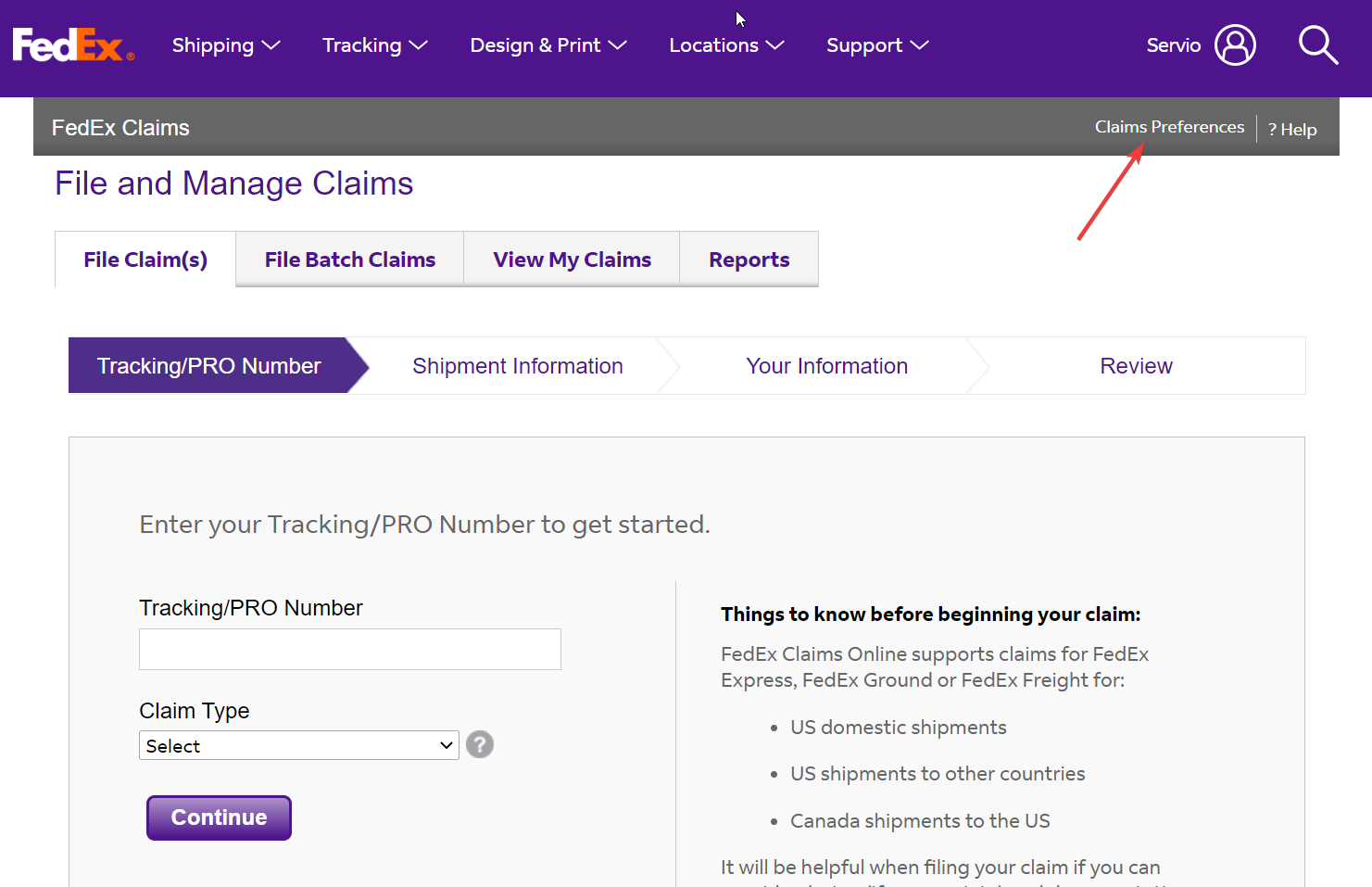Open the View My Claims tab
Viewport: 1372px width, 887px height.
click(x=572, y=260)
